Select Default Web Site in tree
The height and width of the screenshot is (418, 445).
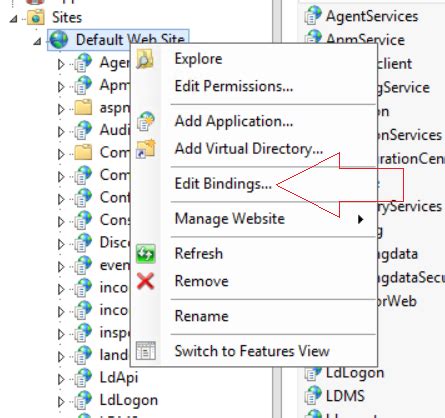[130, 40]
